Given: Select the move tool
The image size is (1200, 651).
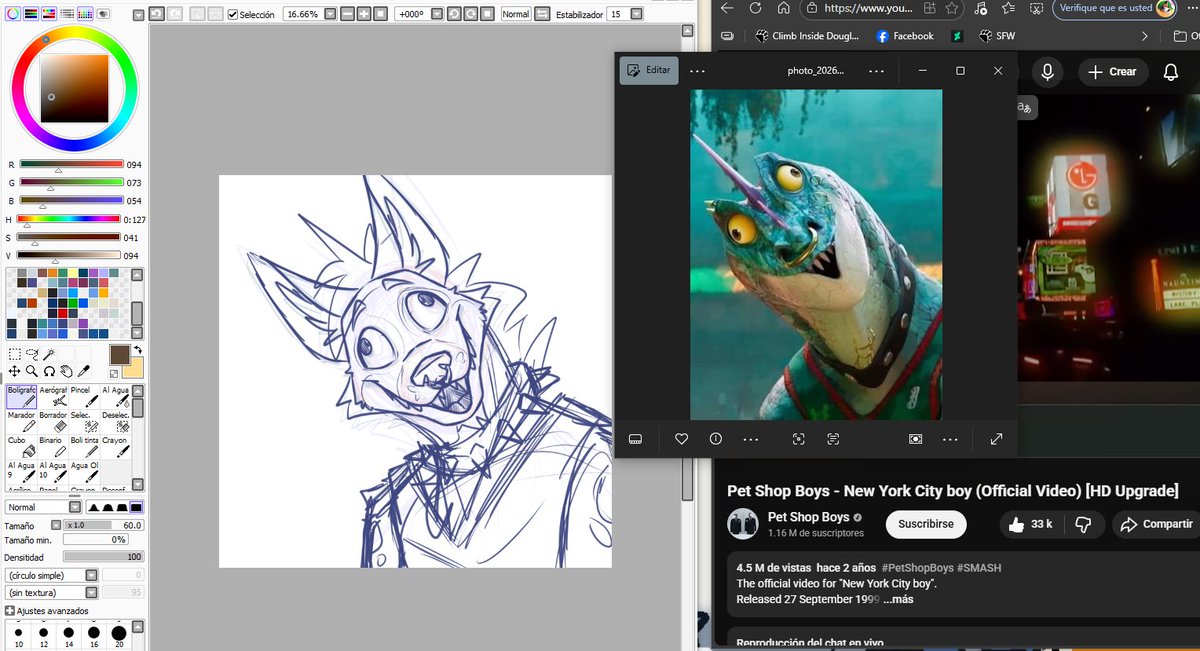Looking at the screenshot, I should 14,371.
